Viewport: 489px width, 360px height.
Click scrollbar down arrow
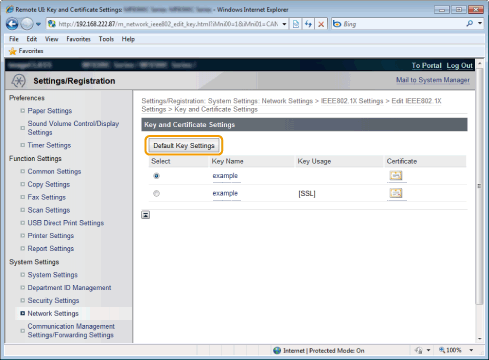pyautogui.click(x=480, y=339)
